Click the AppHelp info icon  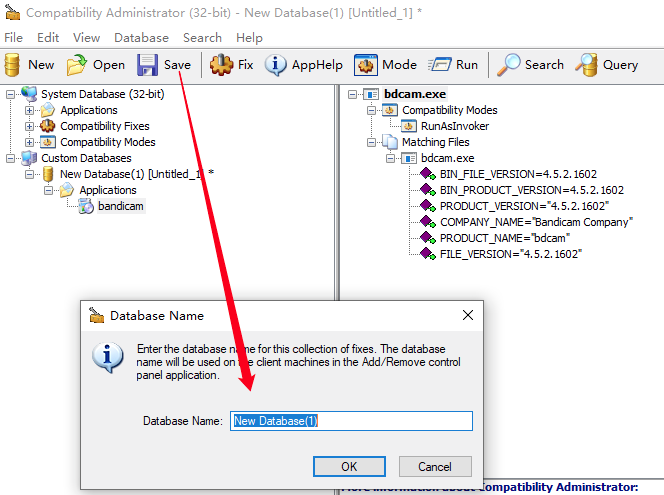click(275, 65)
